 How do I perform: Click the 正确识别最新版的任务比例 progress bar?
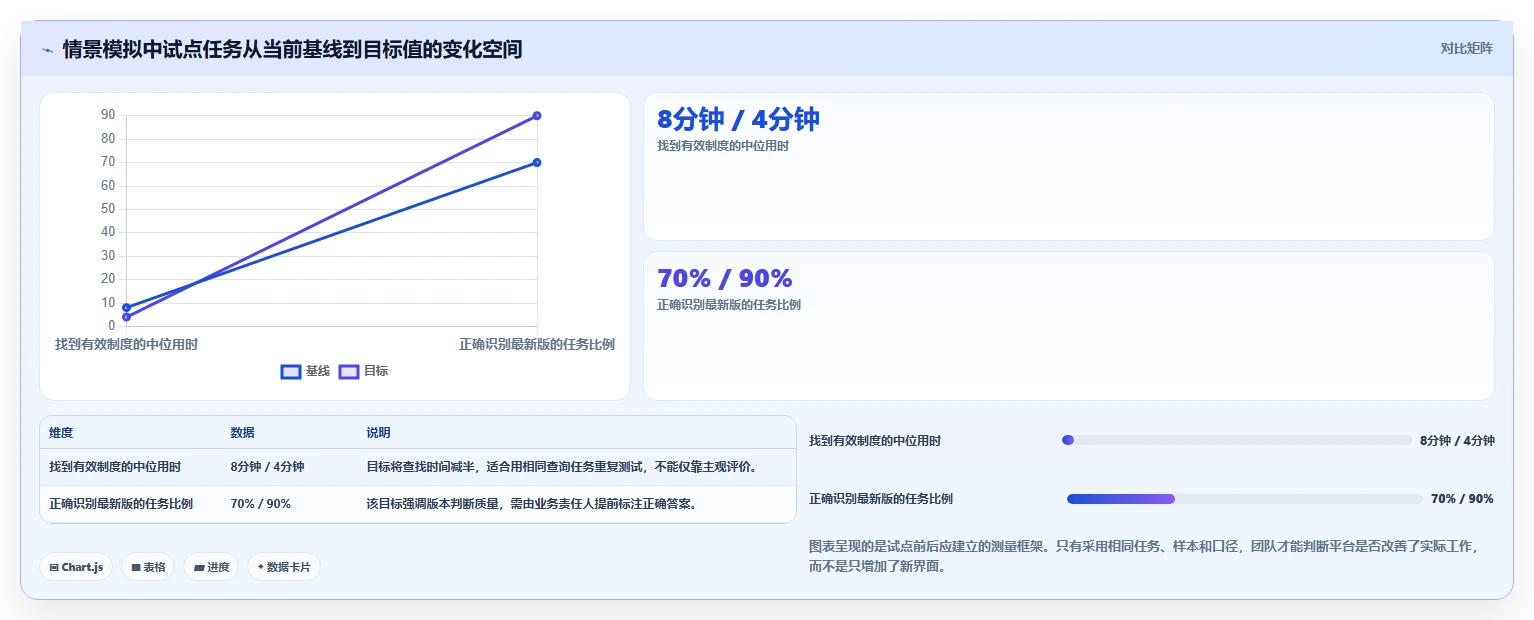pyautogui.click(x=1245, y=499)
